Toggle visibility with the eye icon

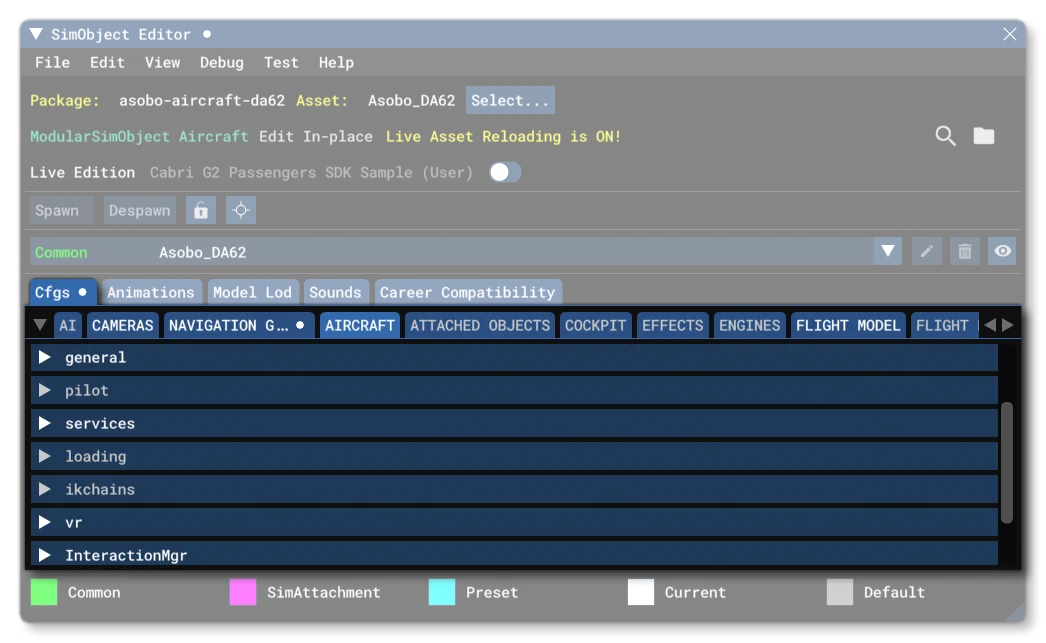(1002, 251)
